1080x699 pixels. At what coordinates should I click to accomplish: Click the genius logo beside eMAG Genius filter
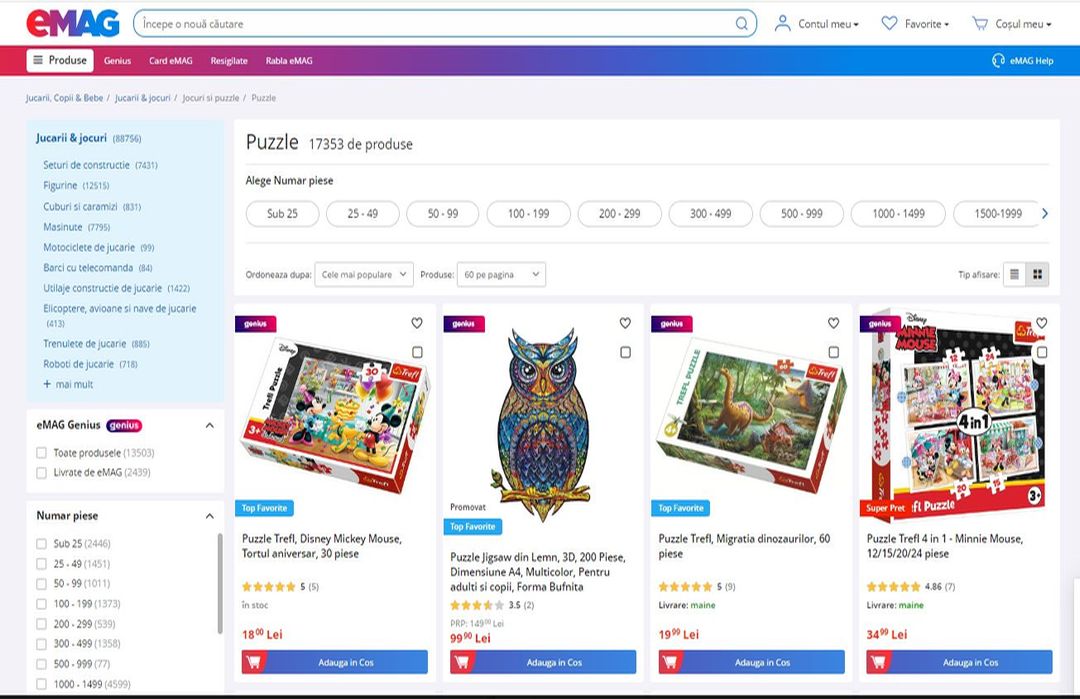[x=124, y=426]
